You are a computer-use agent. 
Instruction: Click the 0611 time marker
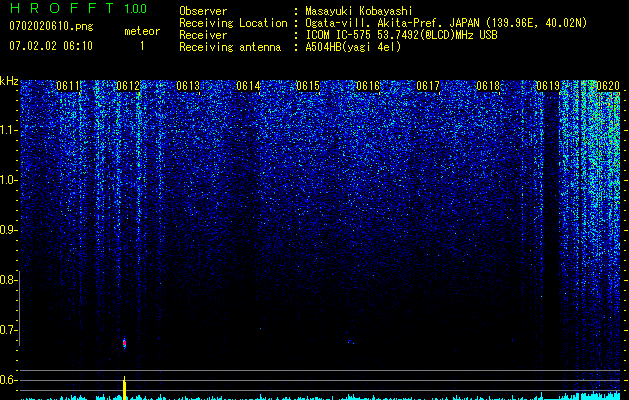68,86
